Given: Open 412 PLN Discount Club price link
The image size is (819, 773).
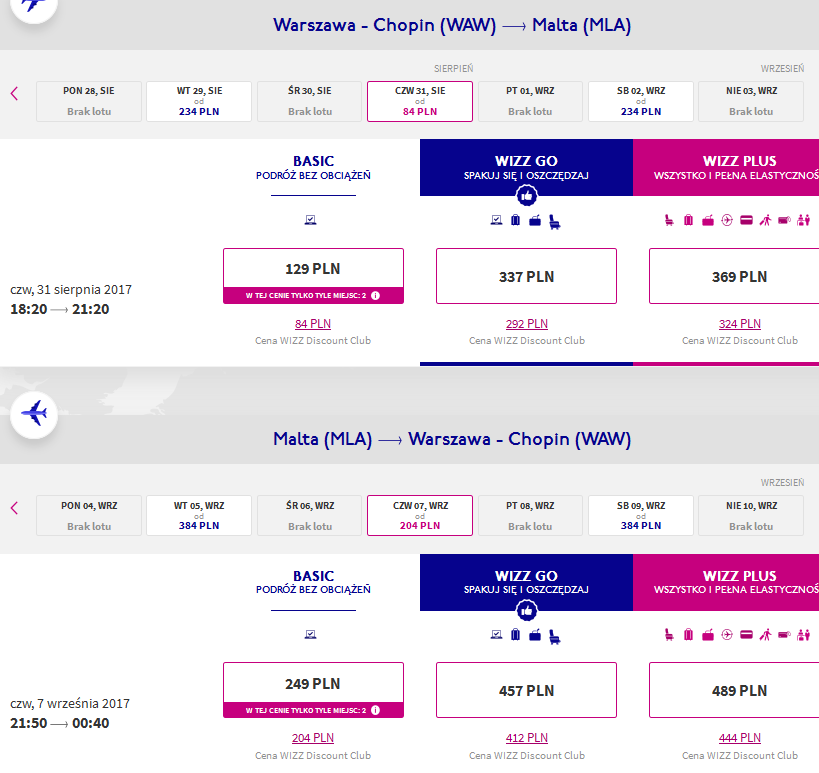Looking at the screenshot, I should [x=526, y=738].
